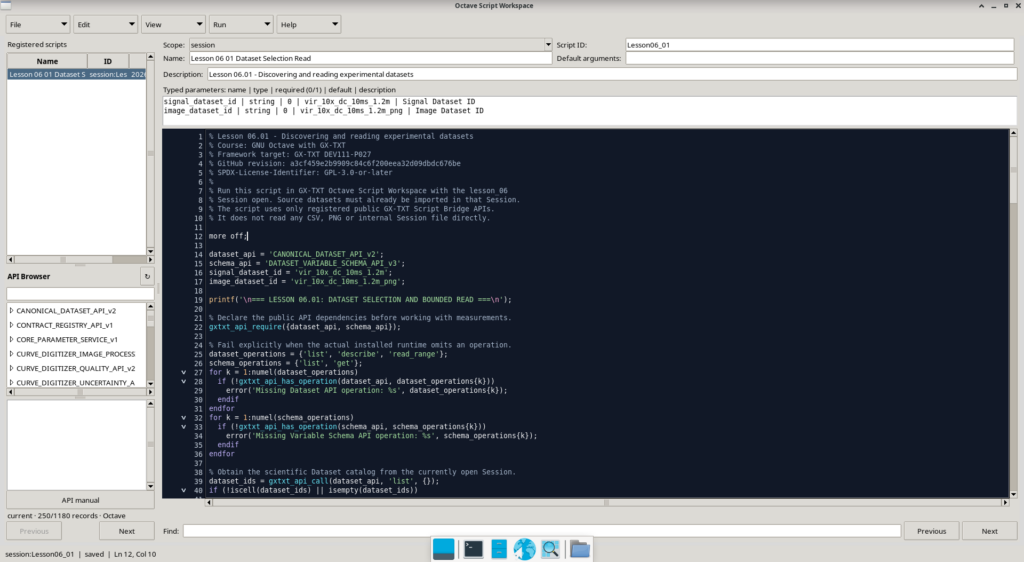Image resolution: width=1024 pixels, height=562 pixels.
Task: Click the script Name input field
Action: point(370,58)
